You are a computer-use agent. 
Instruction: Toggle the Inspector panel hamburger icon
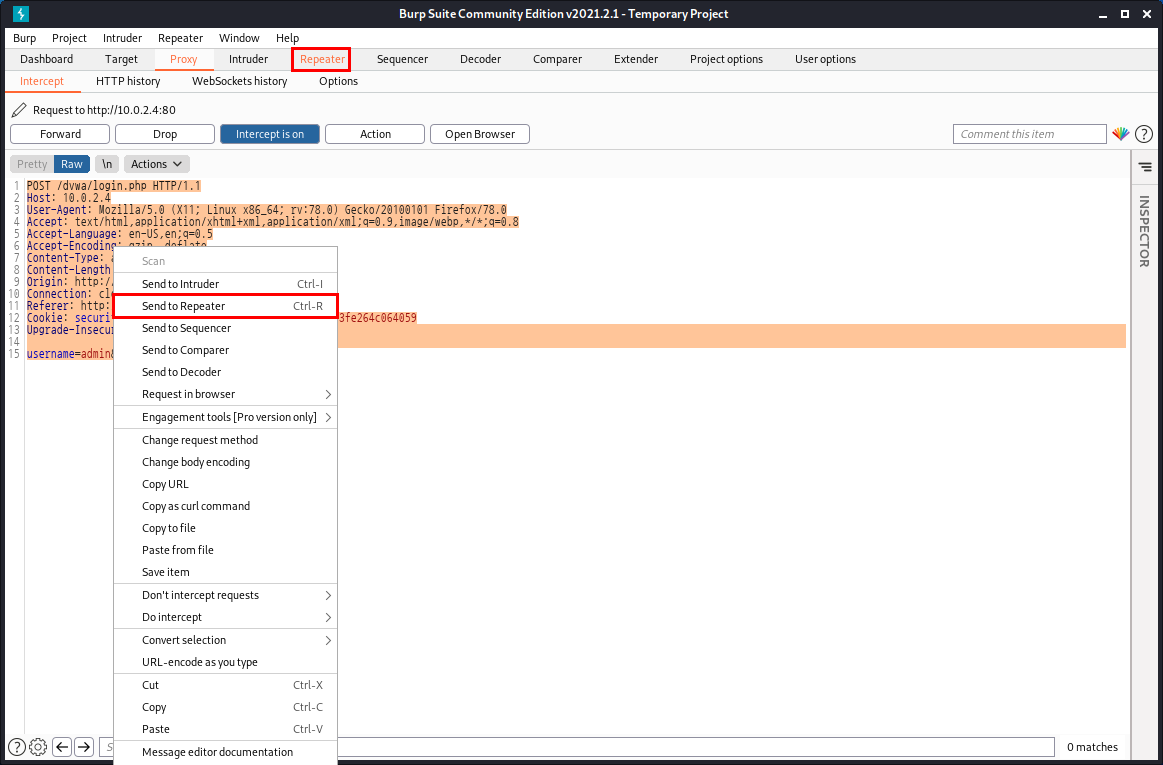(x=1145, y=167)
